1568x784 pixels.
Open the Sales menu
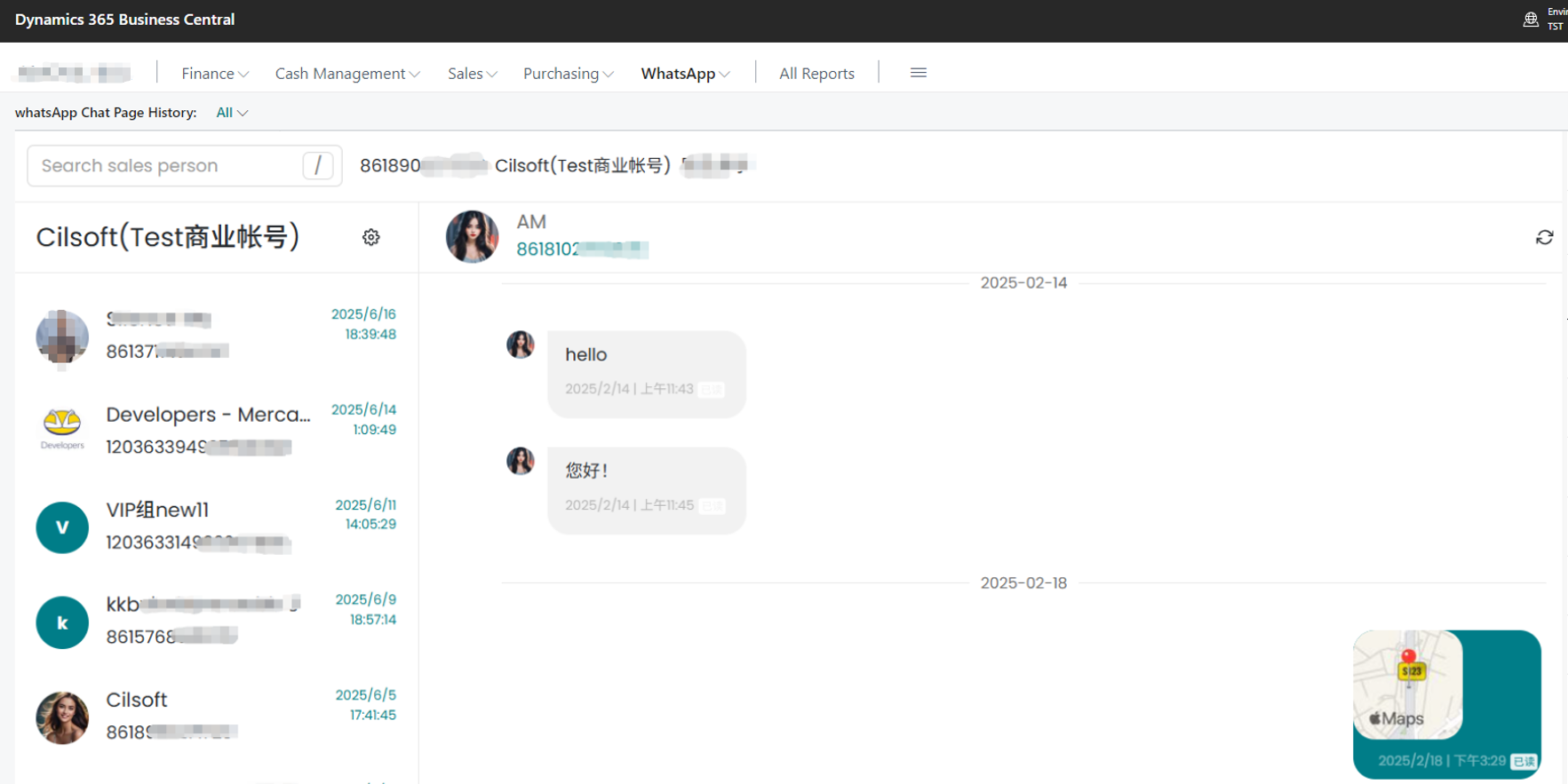pos(472,74)
